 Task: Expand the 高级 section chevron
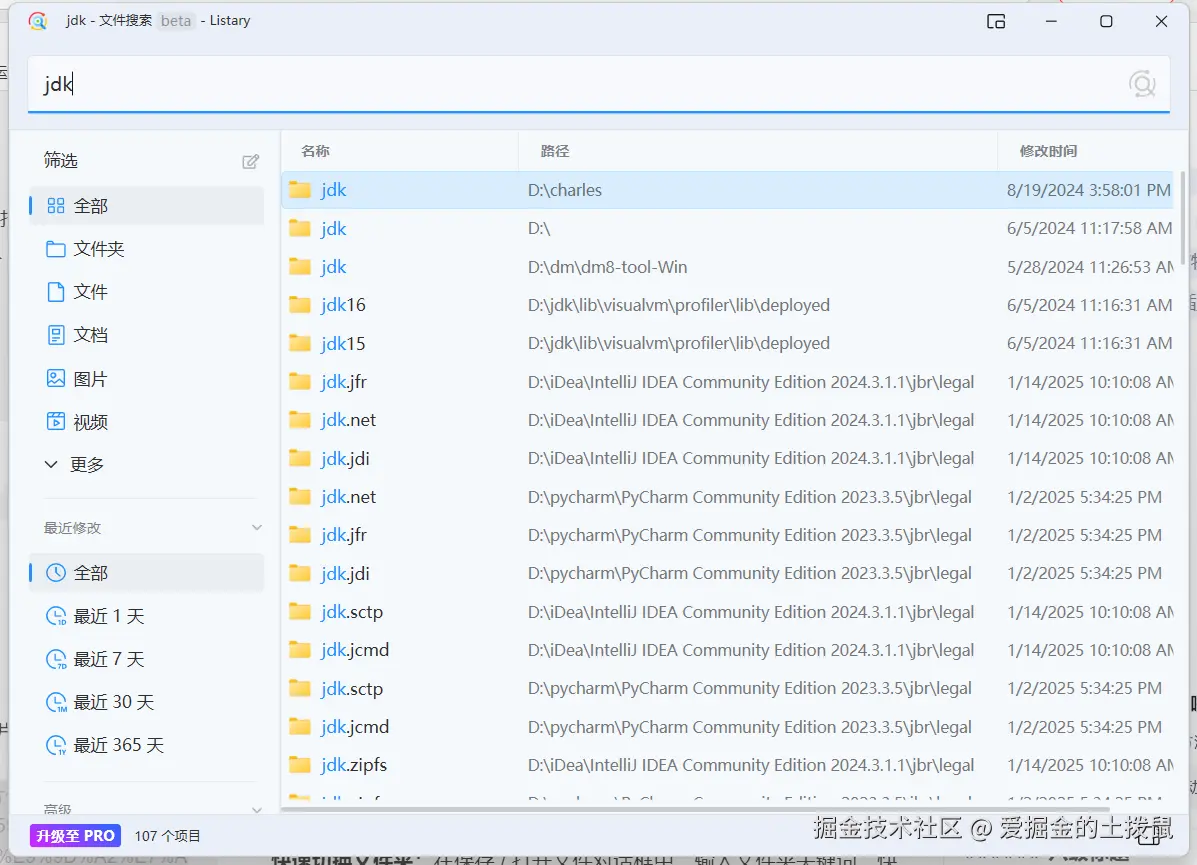point(256,809)
